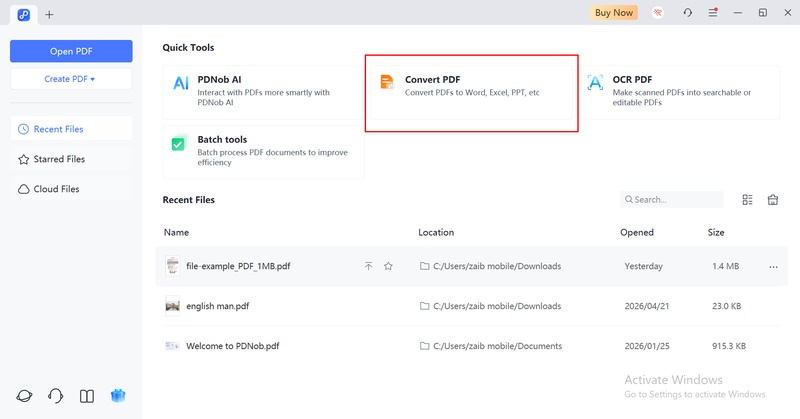Viewport: 800px width, 419px height.
Task: Select Recent Files in sidebar
Action: [x=71, y=129]
